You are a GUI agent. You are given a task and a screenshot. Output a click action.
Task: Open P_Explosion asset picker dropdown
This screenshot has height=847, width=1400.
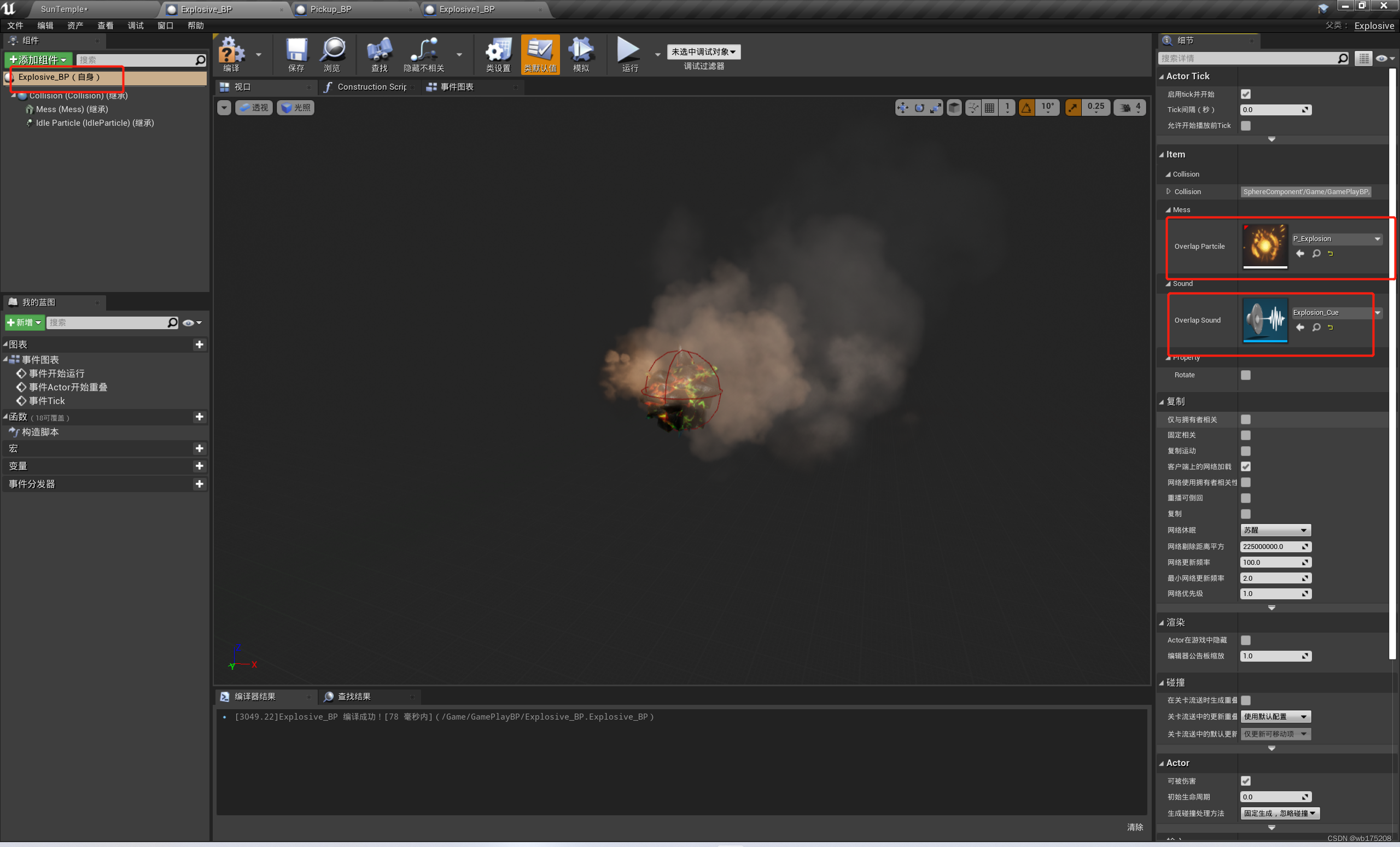(1337, 239)
